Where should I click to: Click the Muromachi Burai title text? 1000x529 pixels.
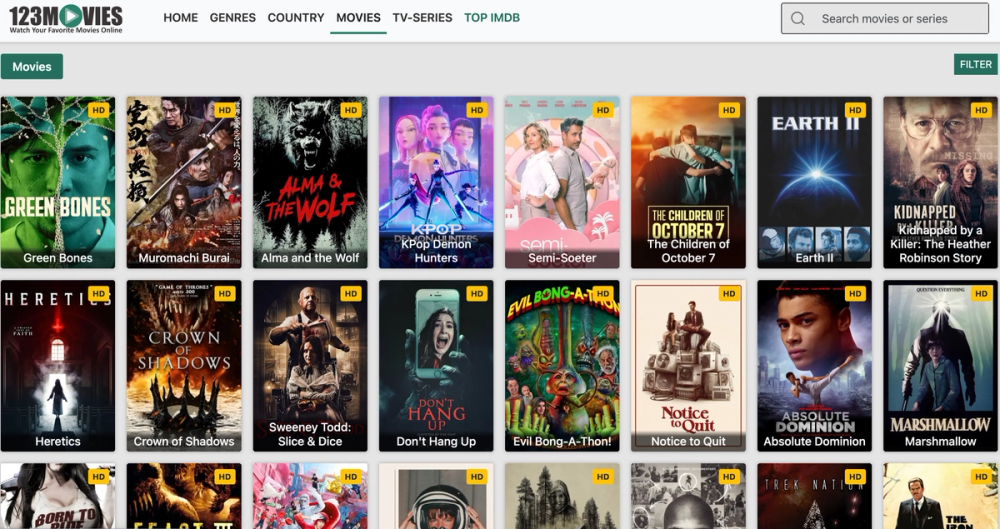(184, 258)
